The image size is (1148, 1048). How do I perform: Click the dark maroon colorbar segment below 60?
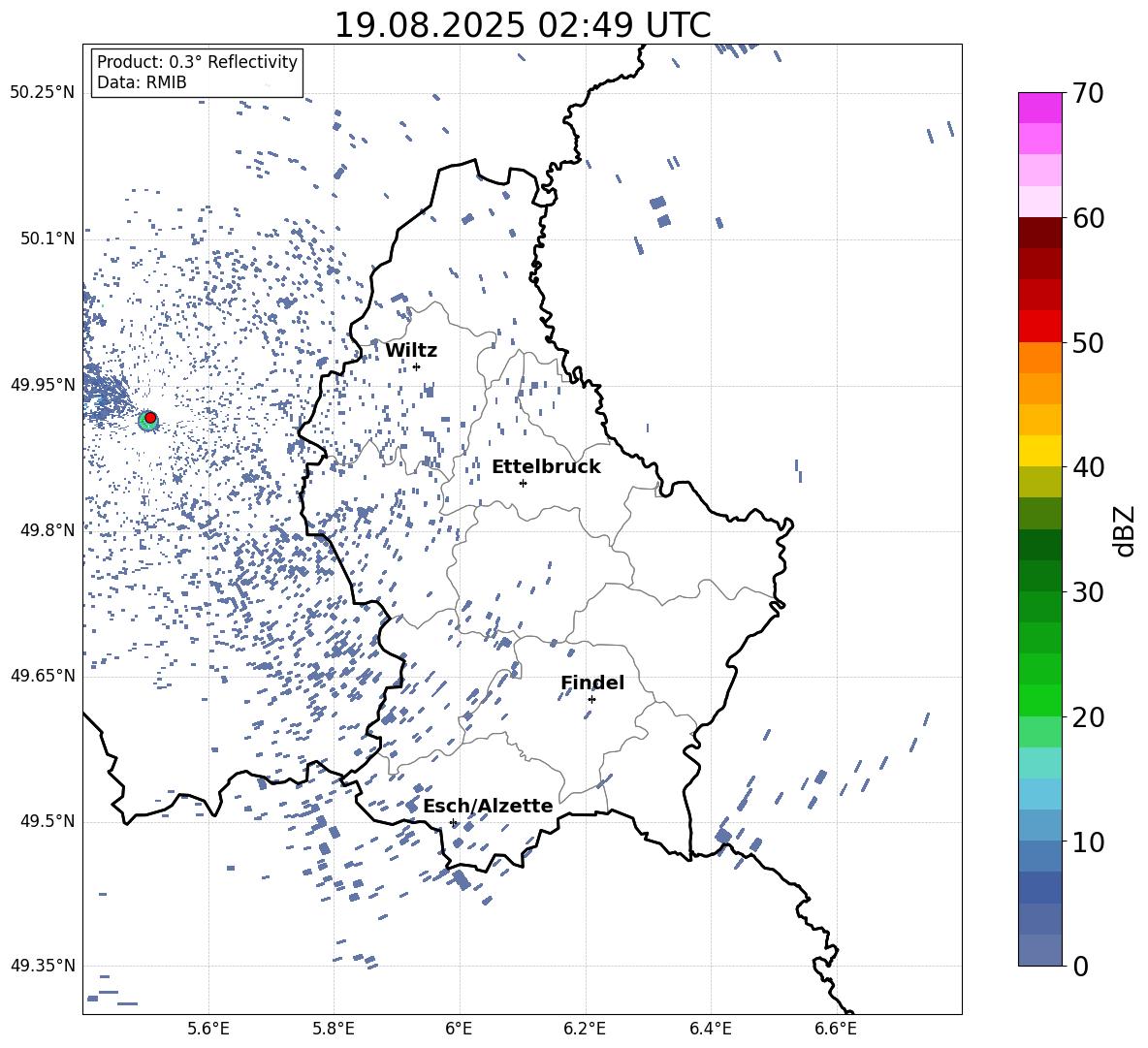(x=1040, y=233)
